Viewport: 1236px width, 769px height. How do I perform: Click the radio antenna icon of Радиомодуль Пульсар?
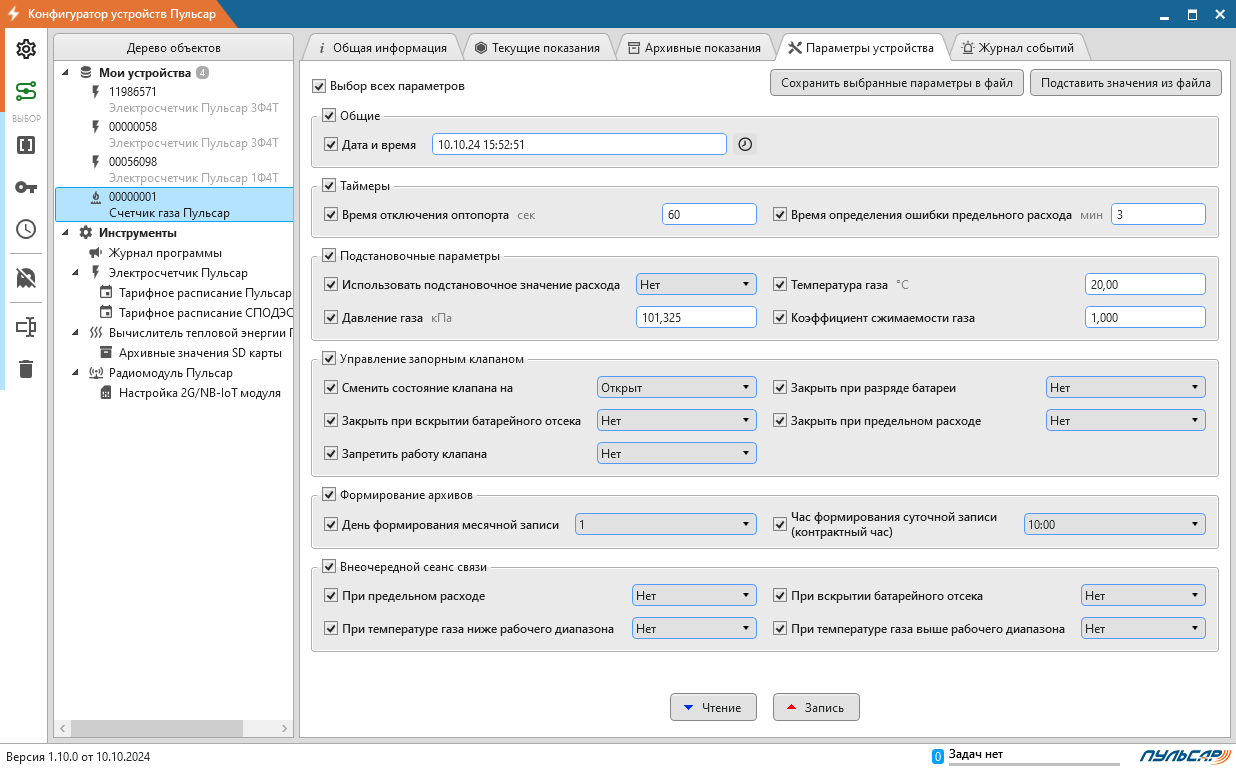tap(96, 373)
